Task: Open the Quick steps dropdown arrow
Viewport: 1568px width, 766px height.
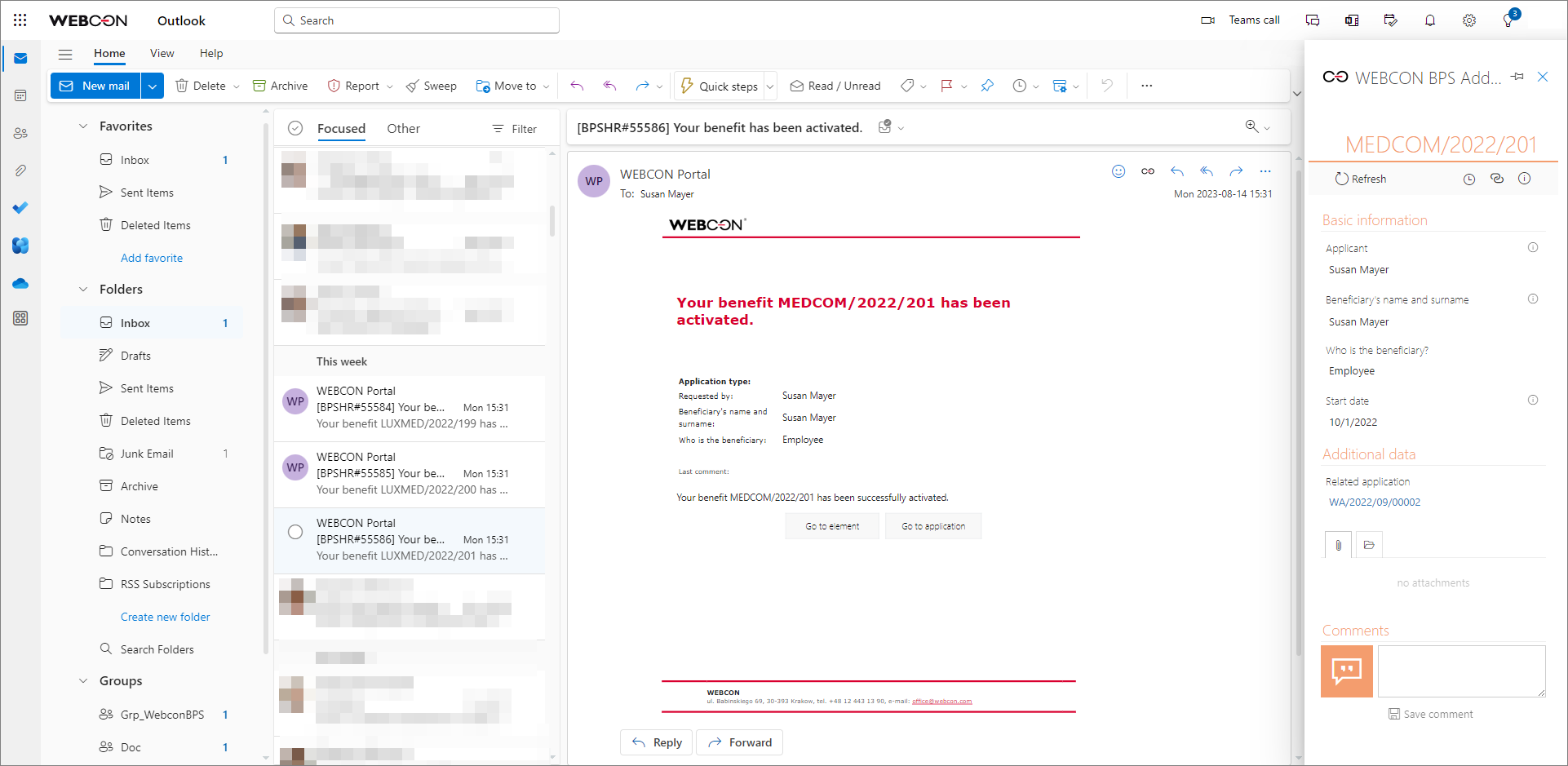Action: point(770,86)
